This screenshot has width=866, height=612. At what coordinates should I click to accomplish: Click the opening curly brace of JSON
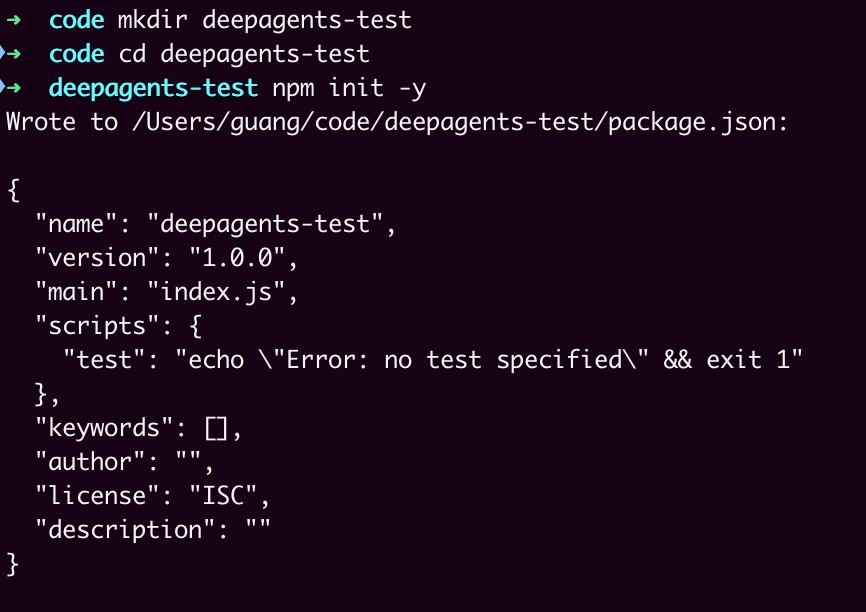point(14,190)
